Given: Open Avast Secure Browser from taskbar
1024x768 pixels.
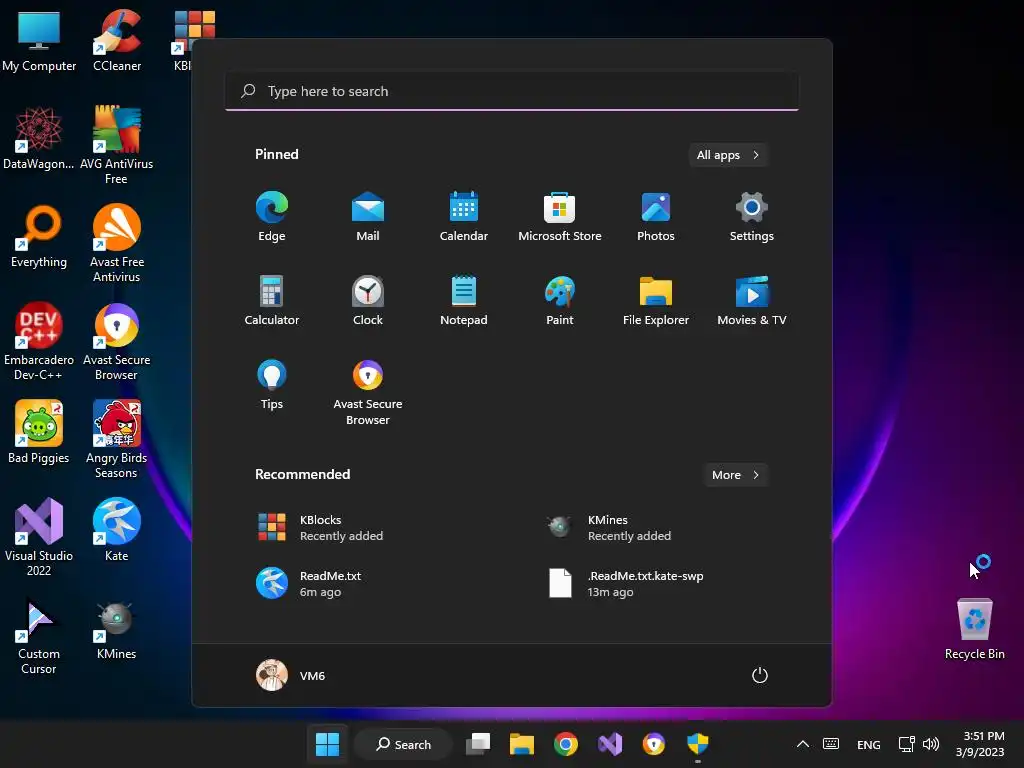Looking at the screenshot, I should [x=654, y=744].
